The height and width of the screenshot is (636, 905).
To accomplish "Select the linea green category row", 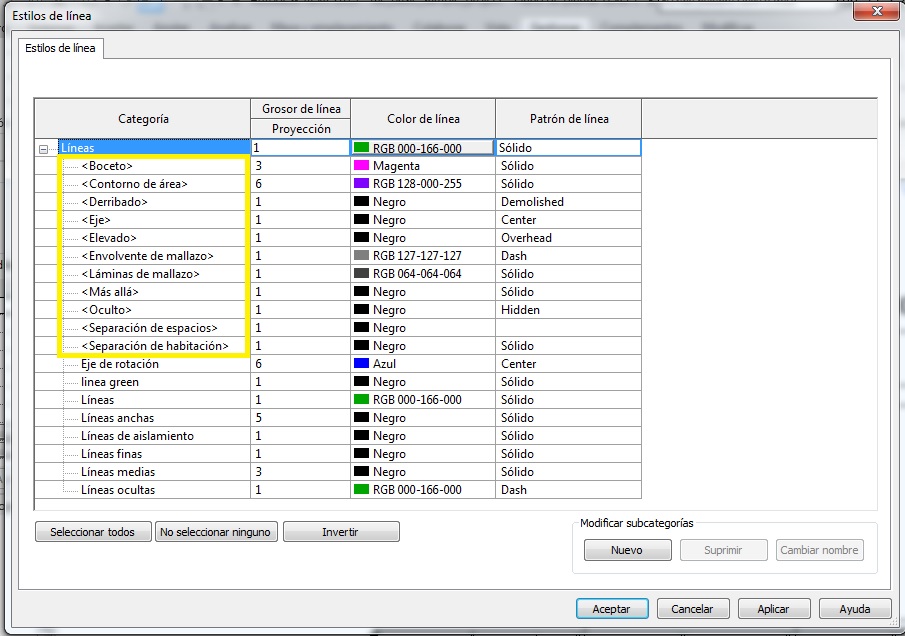I will 110,382.
